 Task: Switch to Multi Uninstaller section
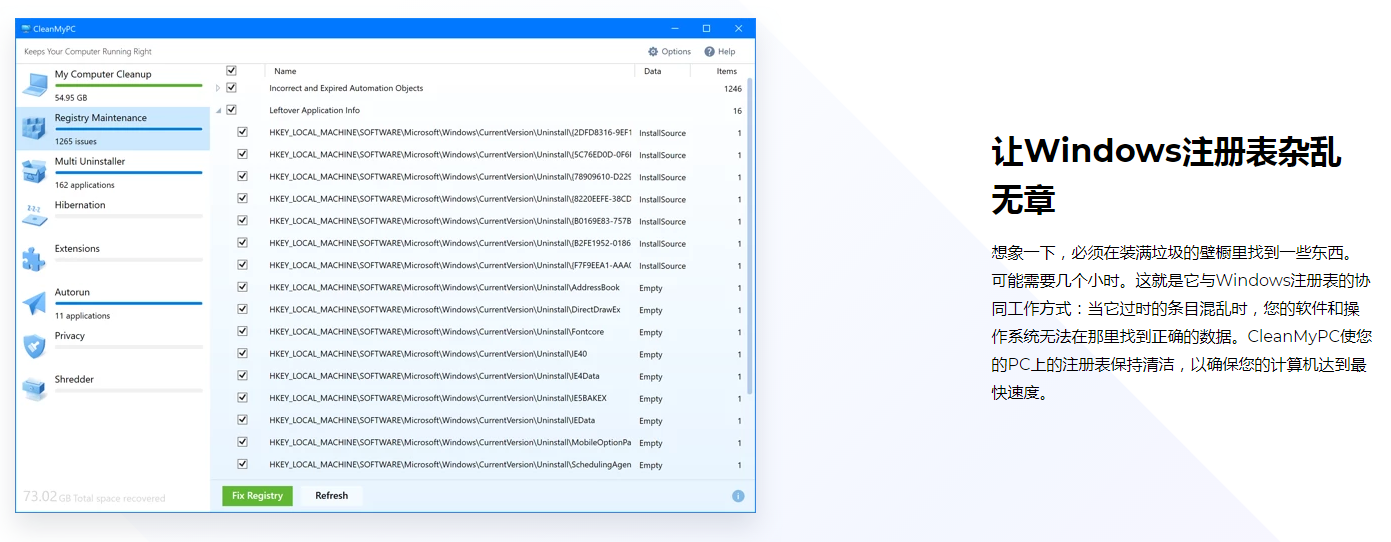click(113, 172)
